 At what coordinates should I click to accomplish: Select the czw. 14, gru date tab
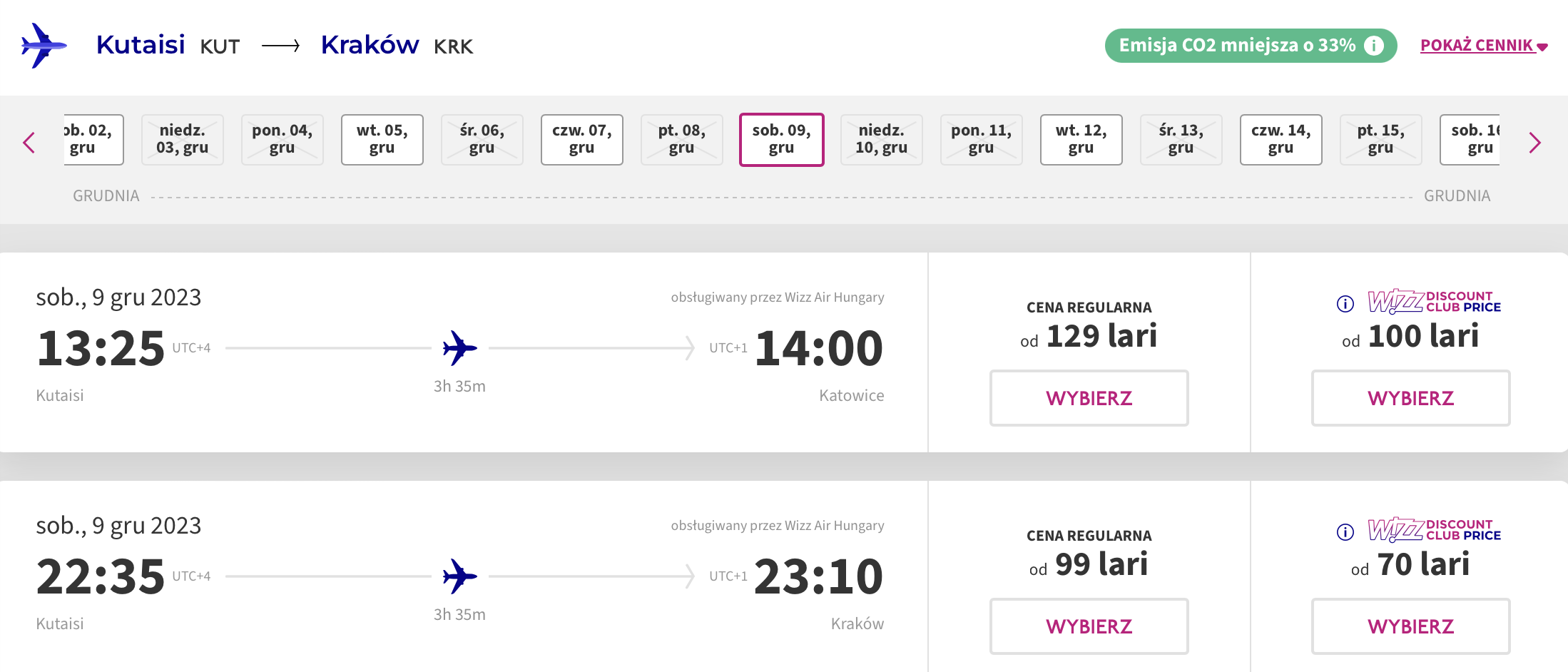coord(1281,140)
